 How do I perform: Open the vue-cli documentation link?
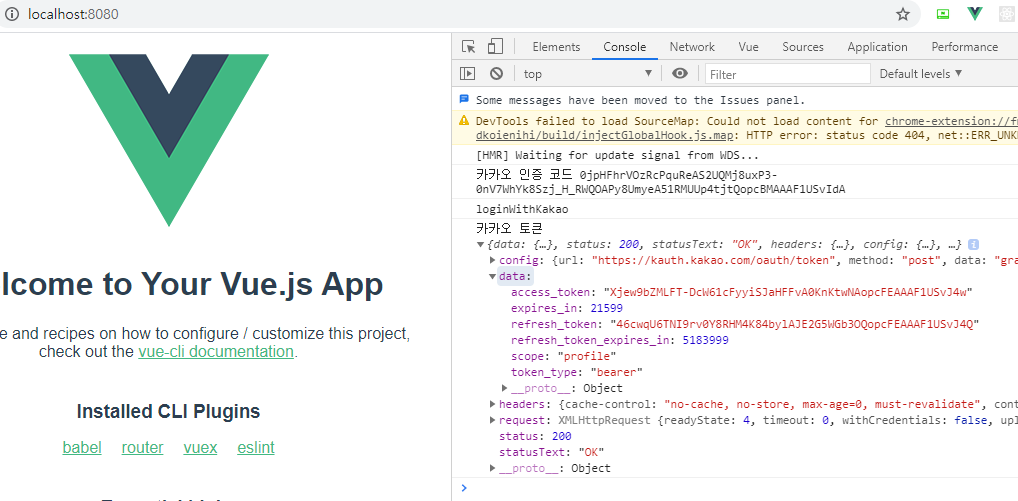pyautogui.click(x=216, y=352)
